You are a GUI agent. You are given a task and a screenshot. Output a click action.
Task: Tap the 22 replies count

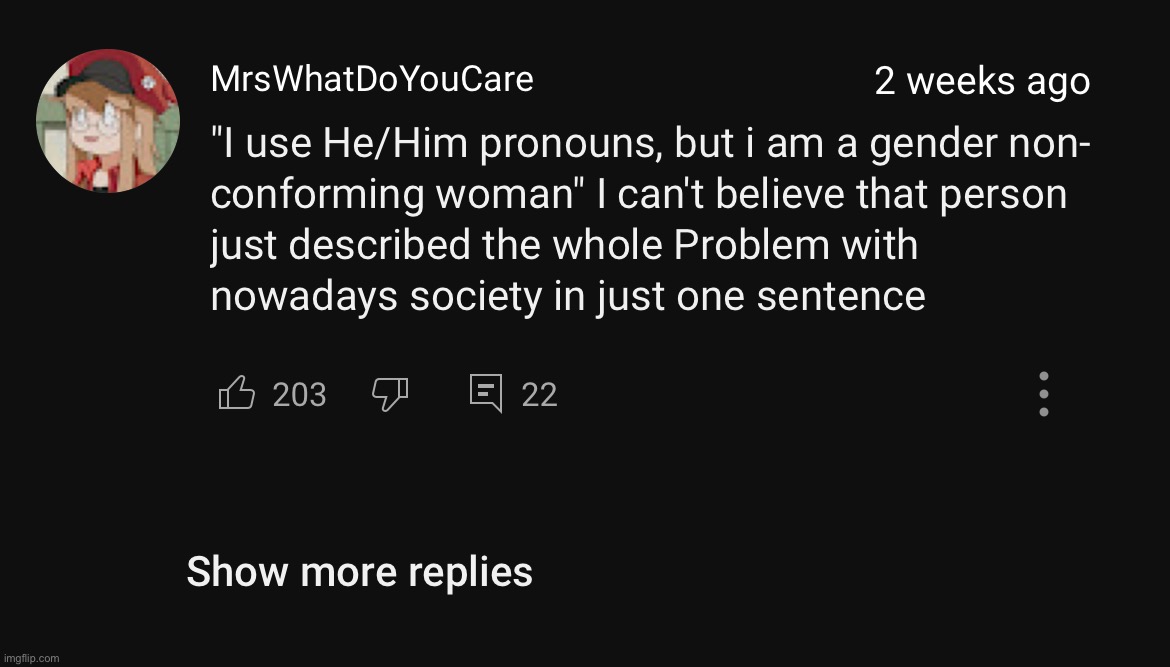539,395
